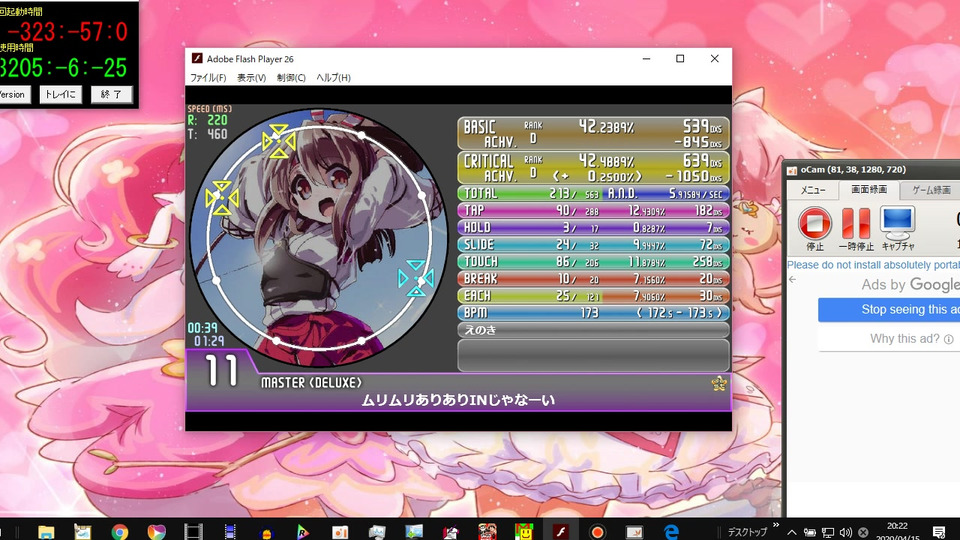Open File Explorer from the taskbar
Image resolution: width=960 pixels, height=540 pixels.
(x=46, y=531)
